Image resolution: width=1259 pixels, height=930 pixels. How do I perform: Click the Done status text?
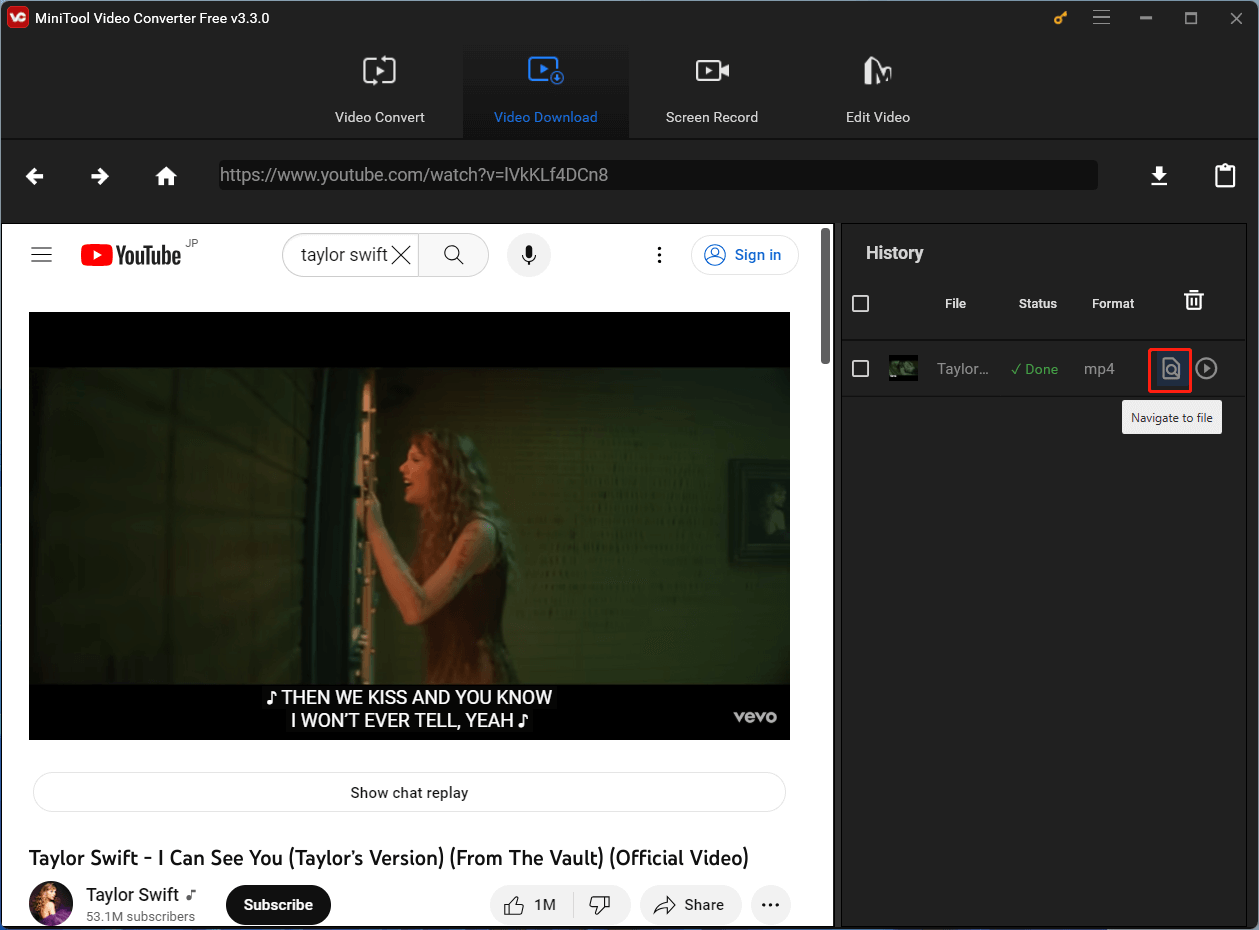[1034, 369]
